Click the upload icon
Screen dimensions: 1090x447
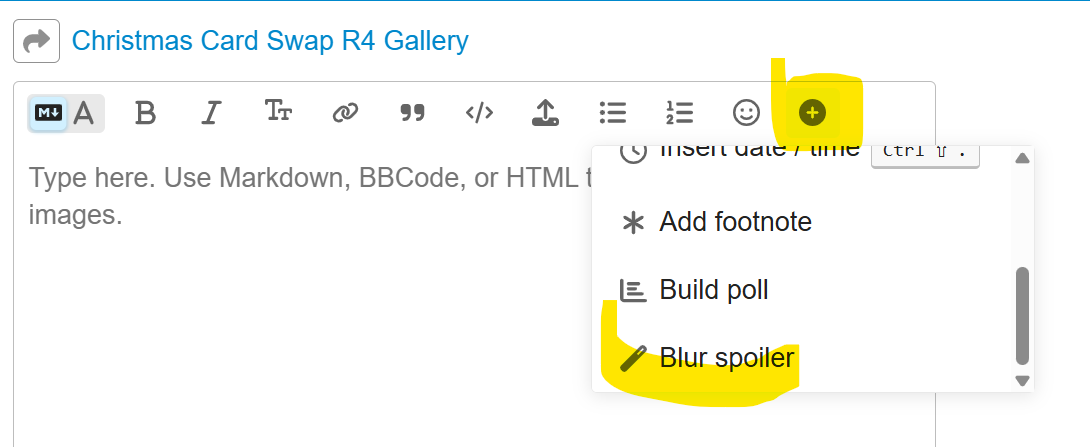pyautogui.click(x=545, y=113)
